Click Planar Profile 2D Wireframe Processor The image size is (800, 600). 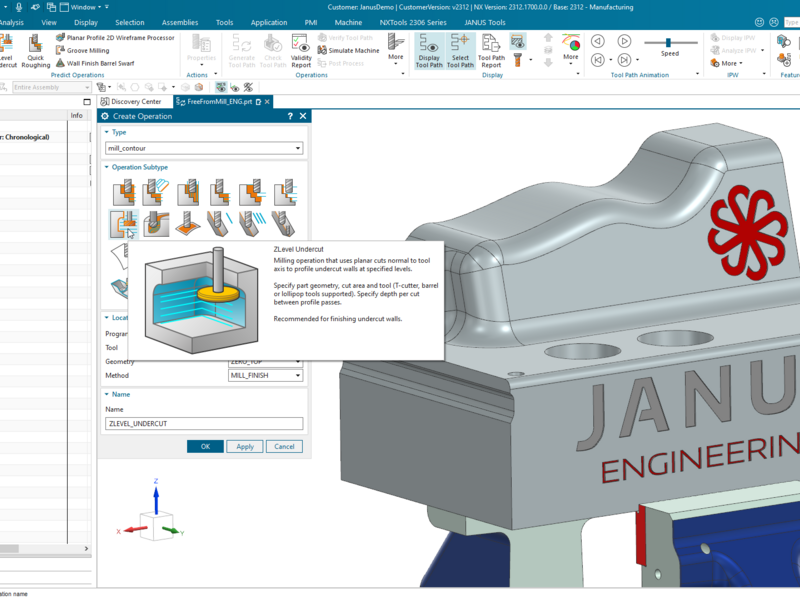pos(115,37)
